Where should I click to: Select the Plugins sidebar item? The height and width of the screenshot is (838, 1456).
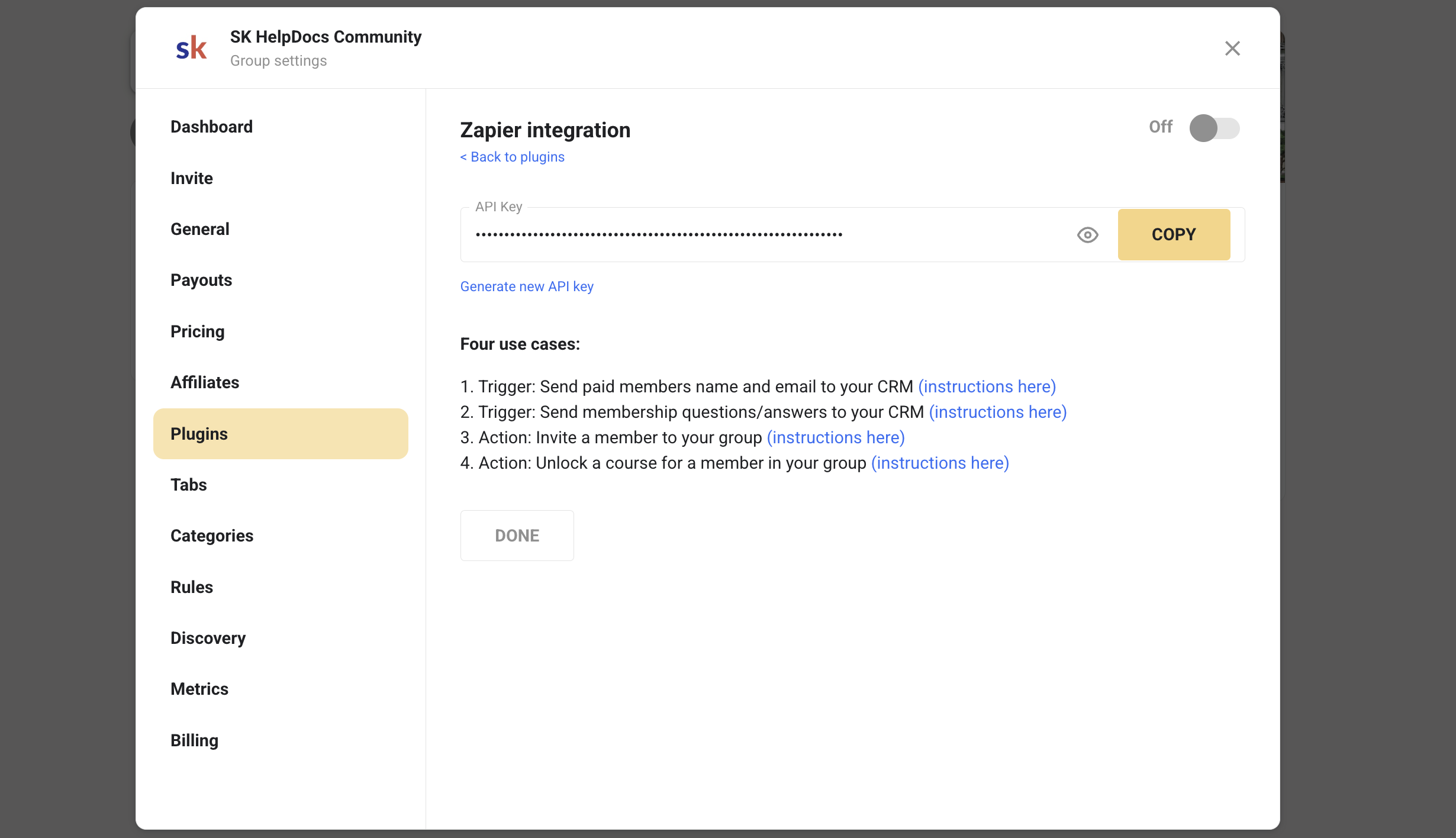coord(281,434)
